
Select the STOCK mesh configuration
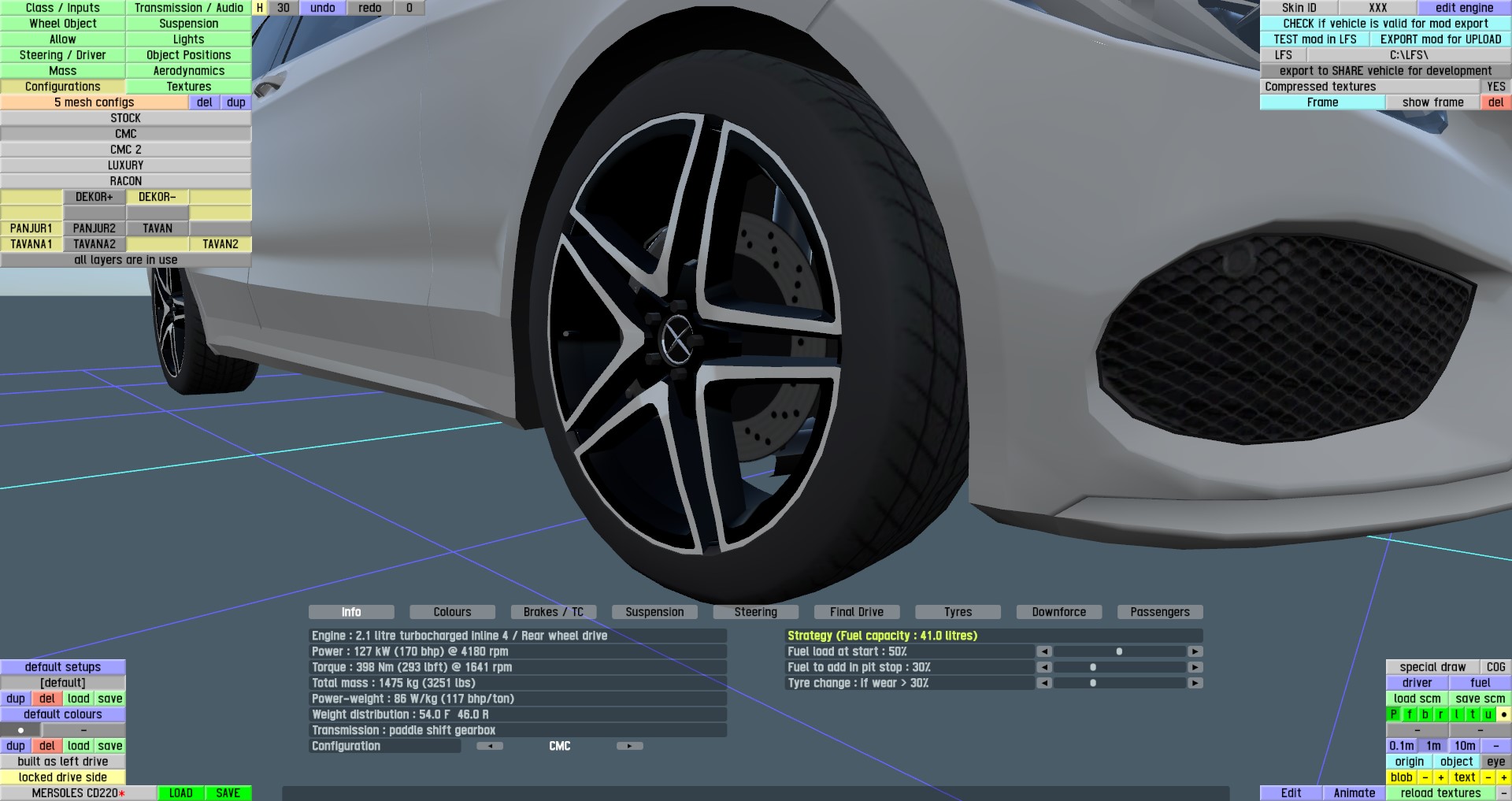tap(126, 118)
